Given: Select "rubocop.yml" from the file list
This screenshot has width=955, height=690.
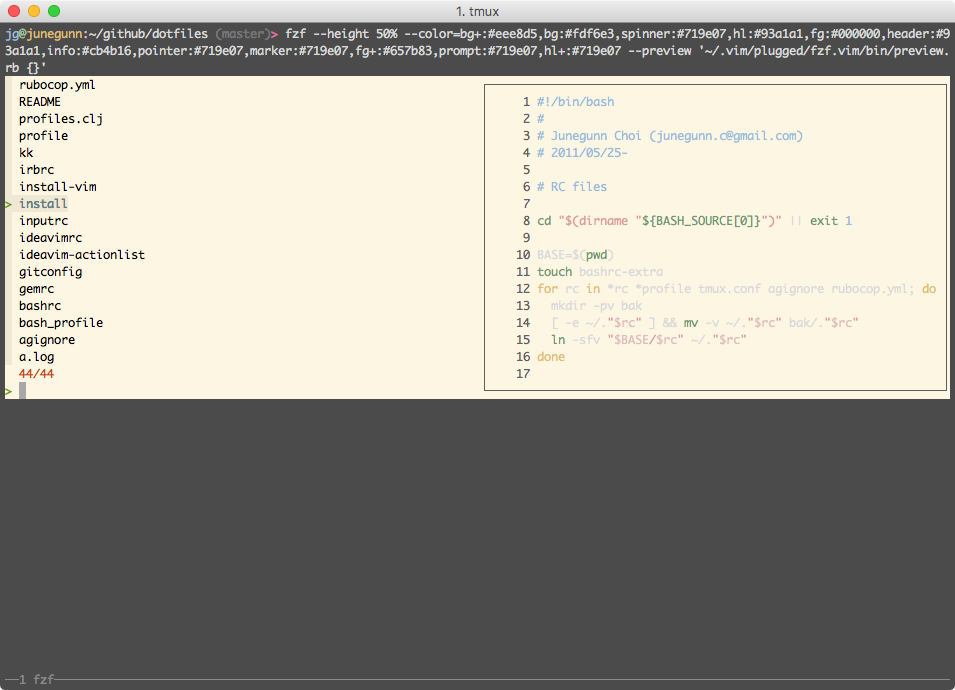Looking at the screenshot, I should 56,84.
